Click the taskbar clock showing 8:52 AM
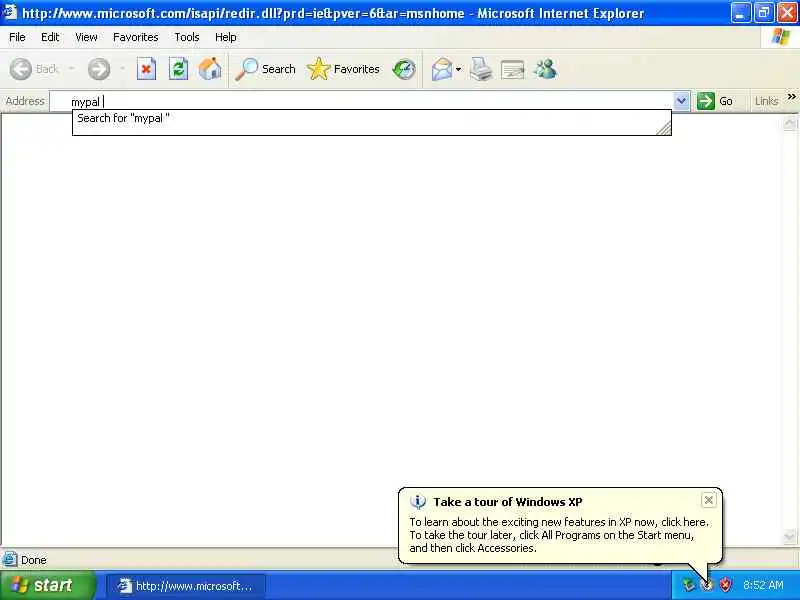 pyautogui.click(x=763, y=585)
